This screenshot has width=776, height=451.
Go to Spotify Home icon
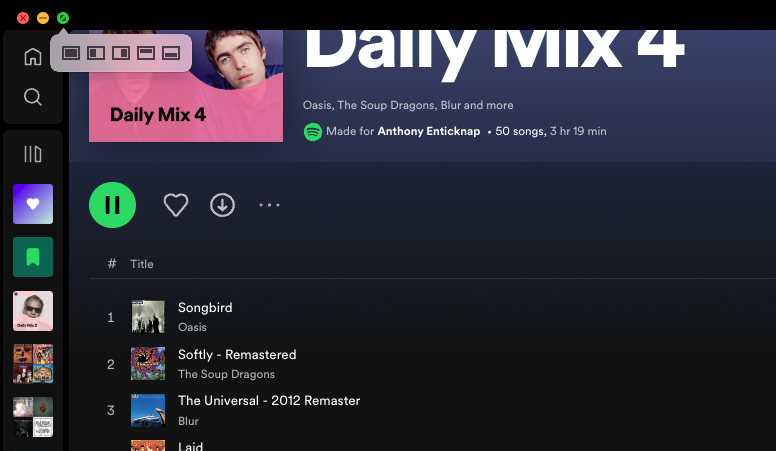tap(33, 56)
